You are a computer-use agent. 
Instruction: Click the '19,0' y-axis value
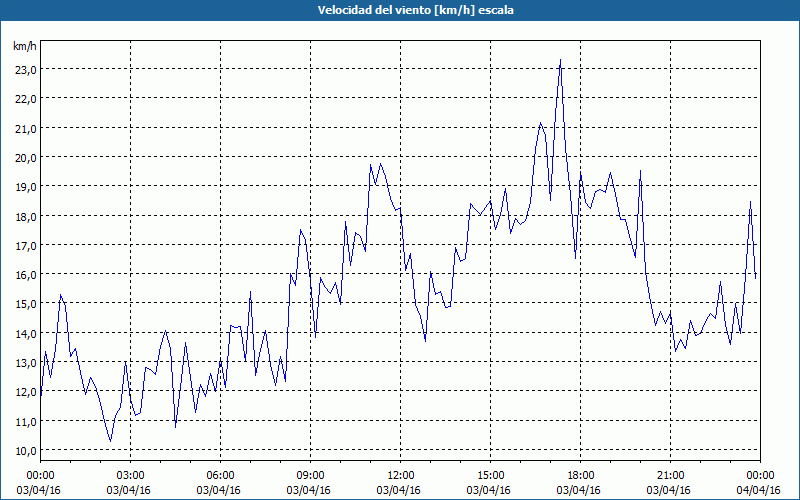(x=26, y=187)
